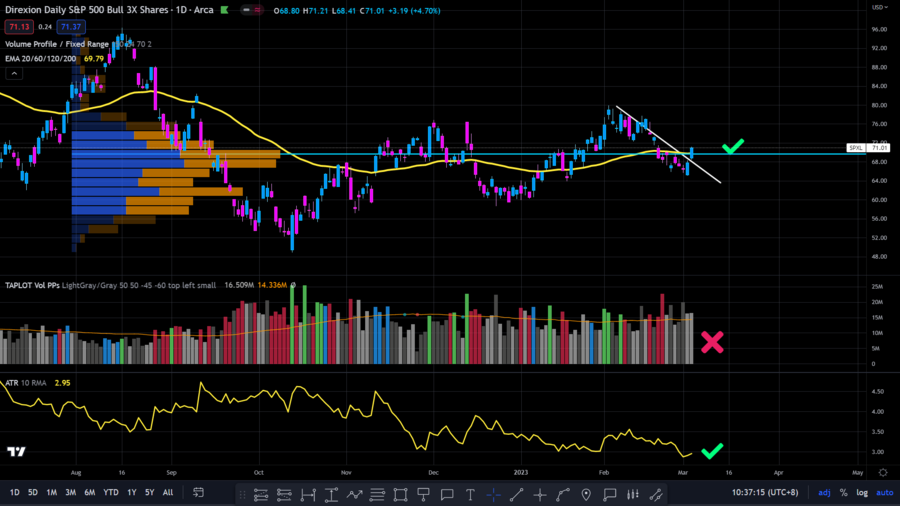Click the TradingView logo
The width and height of the screenshot is (900, 506).
pos(16,452)
